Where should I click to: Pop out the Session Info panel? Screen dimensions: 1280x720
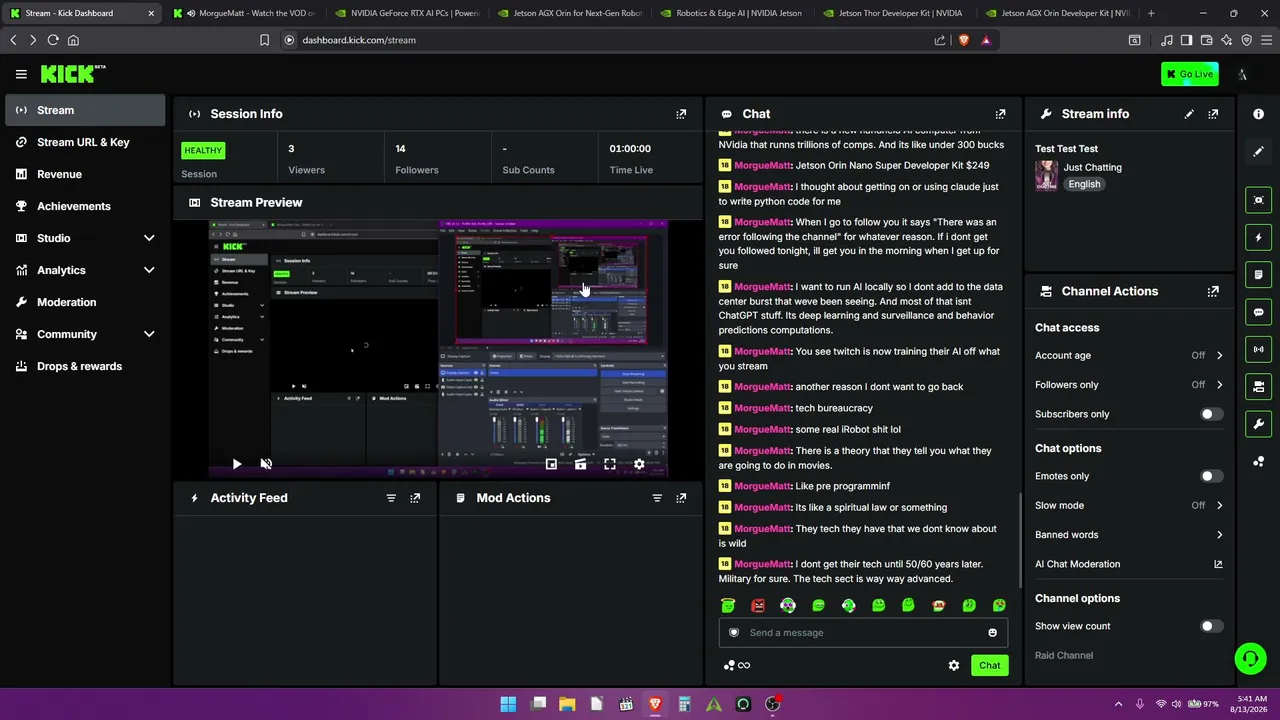click(x=681, y=114)
